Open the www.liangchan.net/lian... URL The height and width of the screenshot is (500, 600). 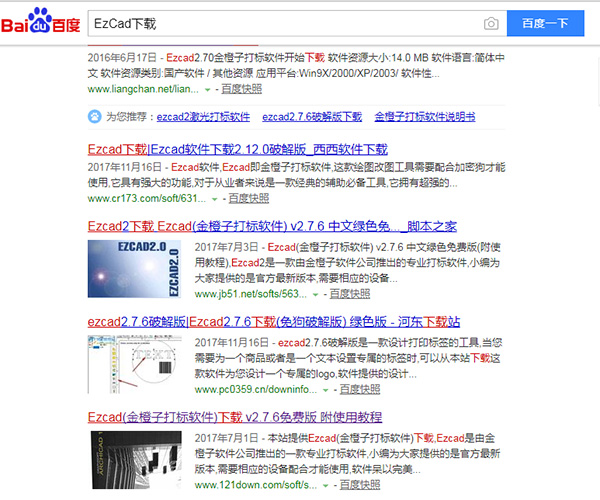coord(143,89)
